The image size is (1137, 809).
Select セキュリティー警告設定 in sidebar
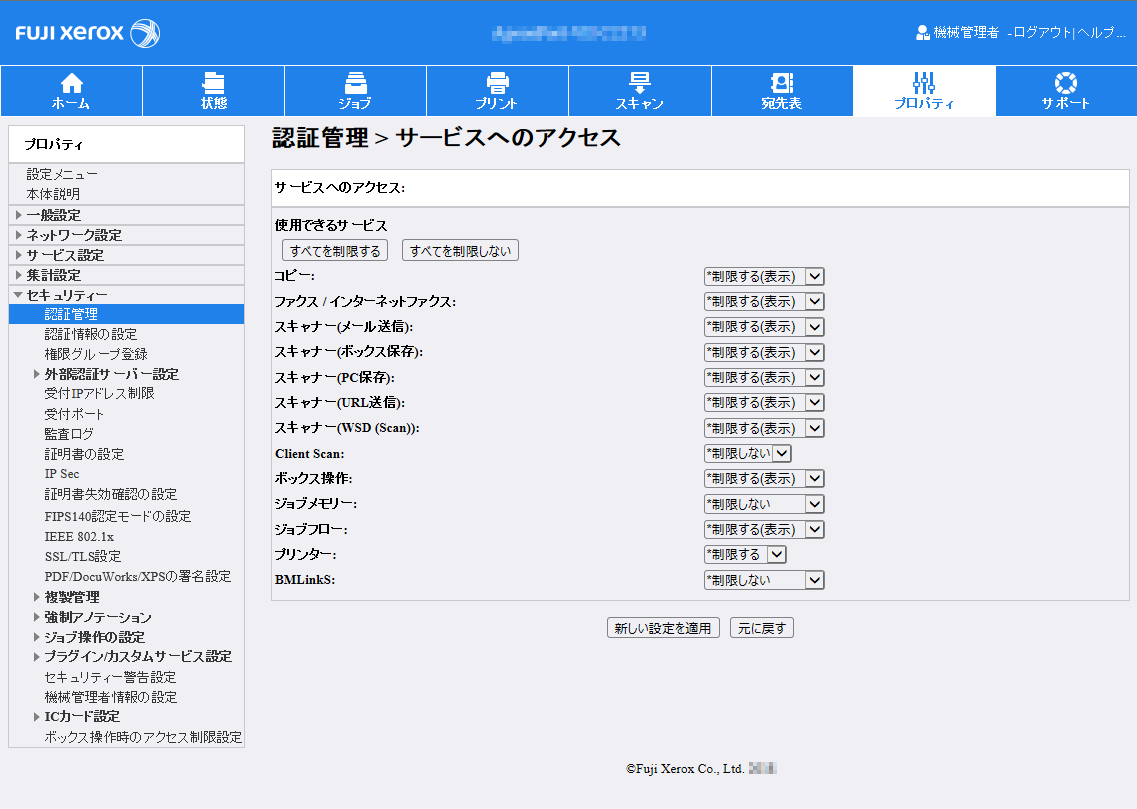[x=111, y=677]
